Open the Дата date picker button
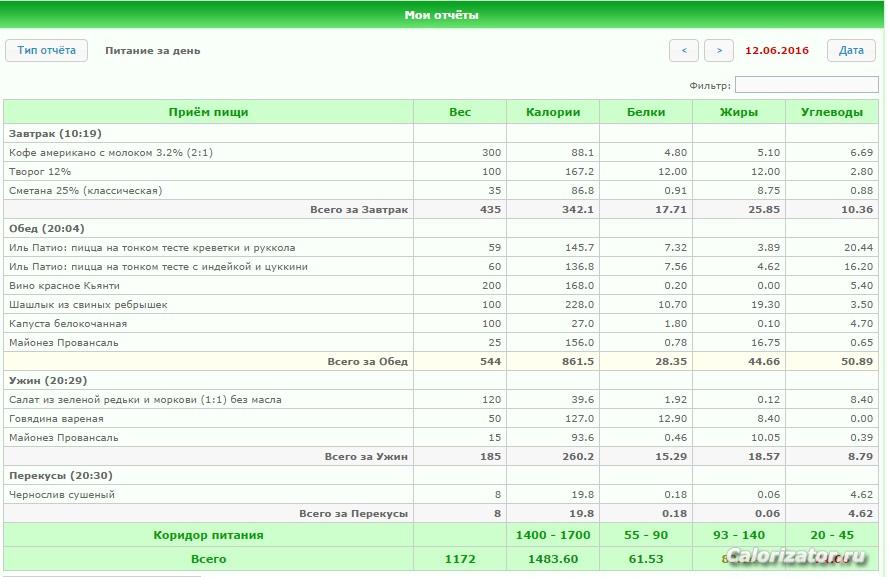This screenshot has width=889, height=577. pyautogui.click(x=851, y=50)
